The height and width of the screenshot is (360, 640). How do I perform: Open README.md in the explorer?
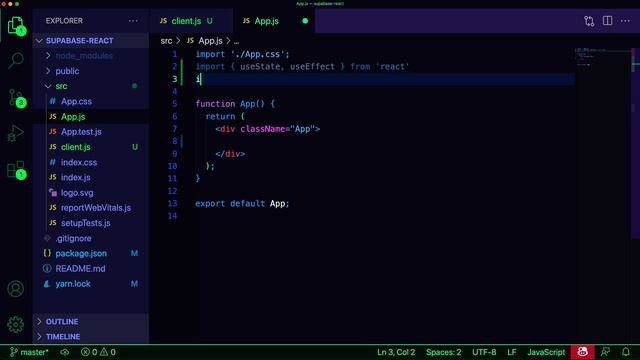pyautogui.click(x=91, y=269)
